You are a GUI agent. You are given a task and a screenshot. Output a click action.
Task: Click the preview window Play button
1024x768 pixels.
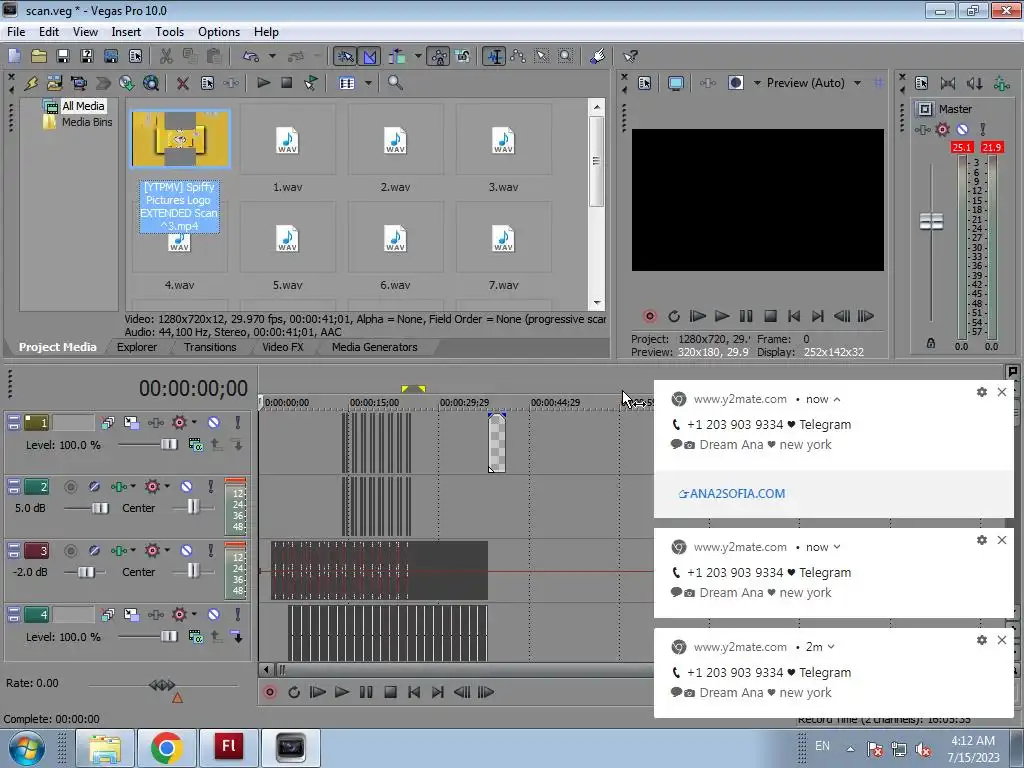click(722, 316)
